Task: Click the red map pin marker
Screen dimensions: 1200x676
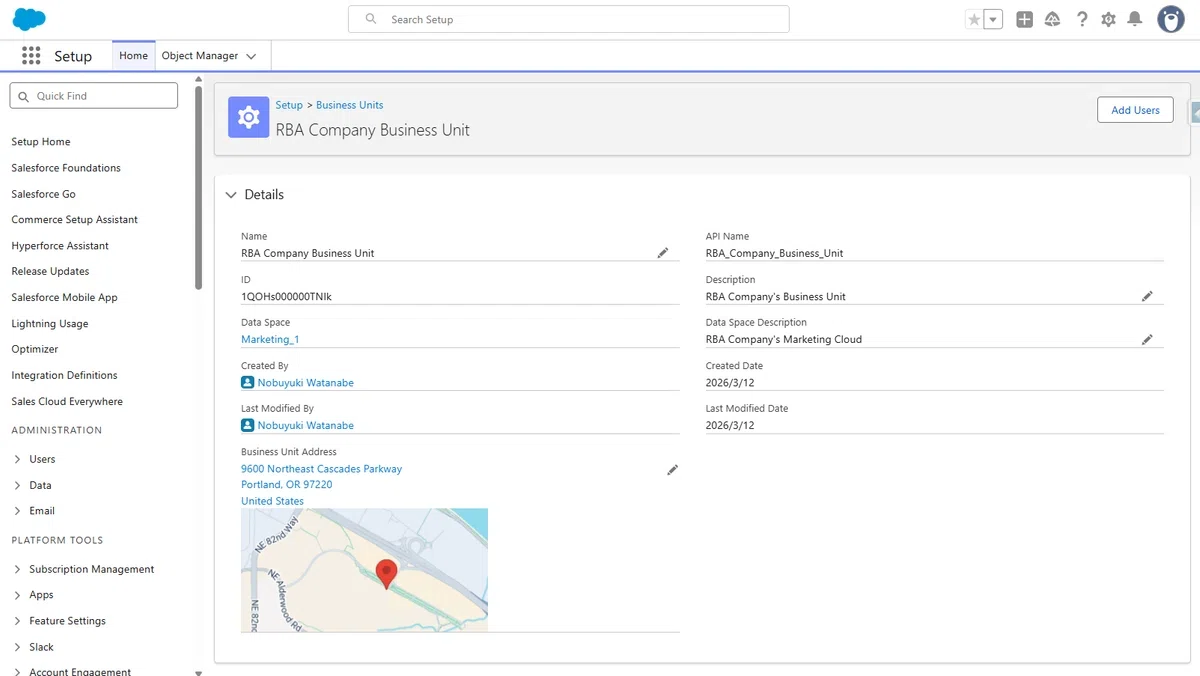Action: (x=386, y=574)
